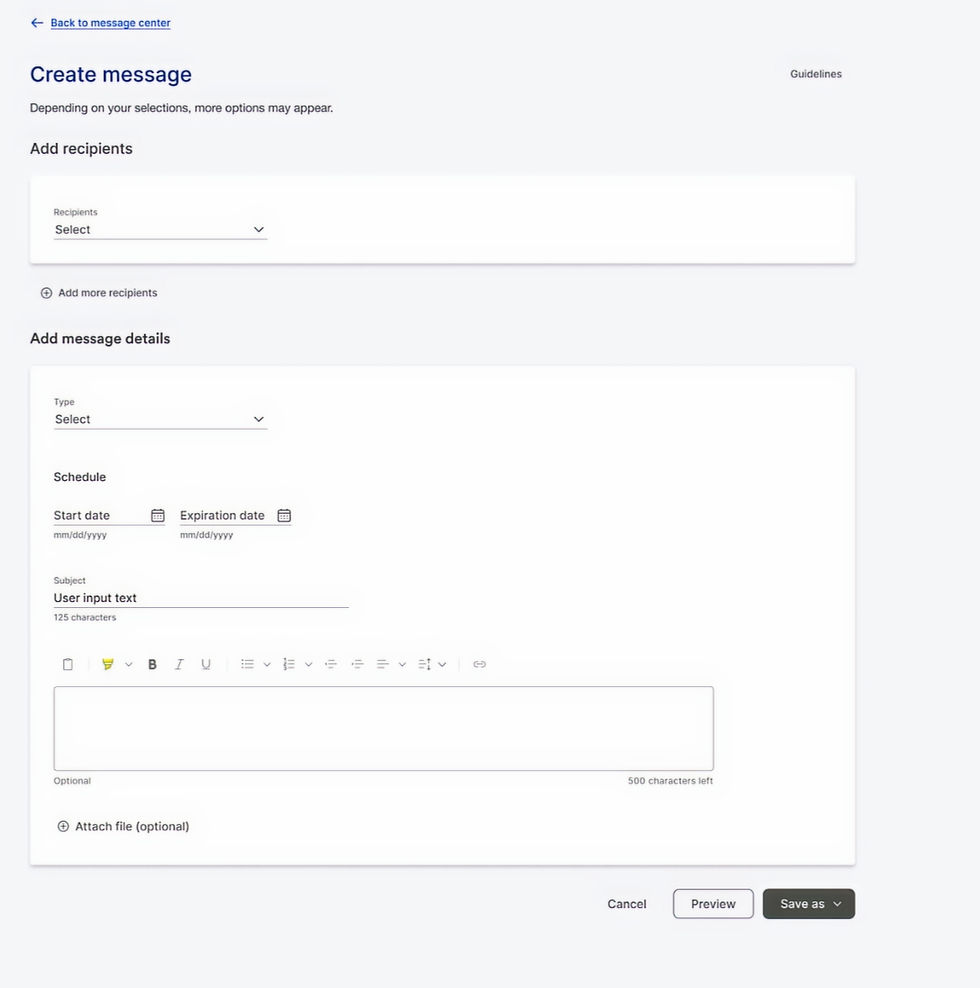Image resolution: width=980 pixels, height=988 pixels.
Task: Insert a bulleted list
Action: [247, 664]
